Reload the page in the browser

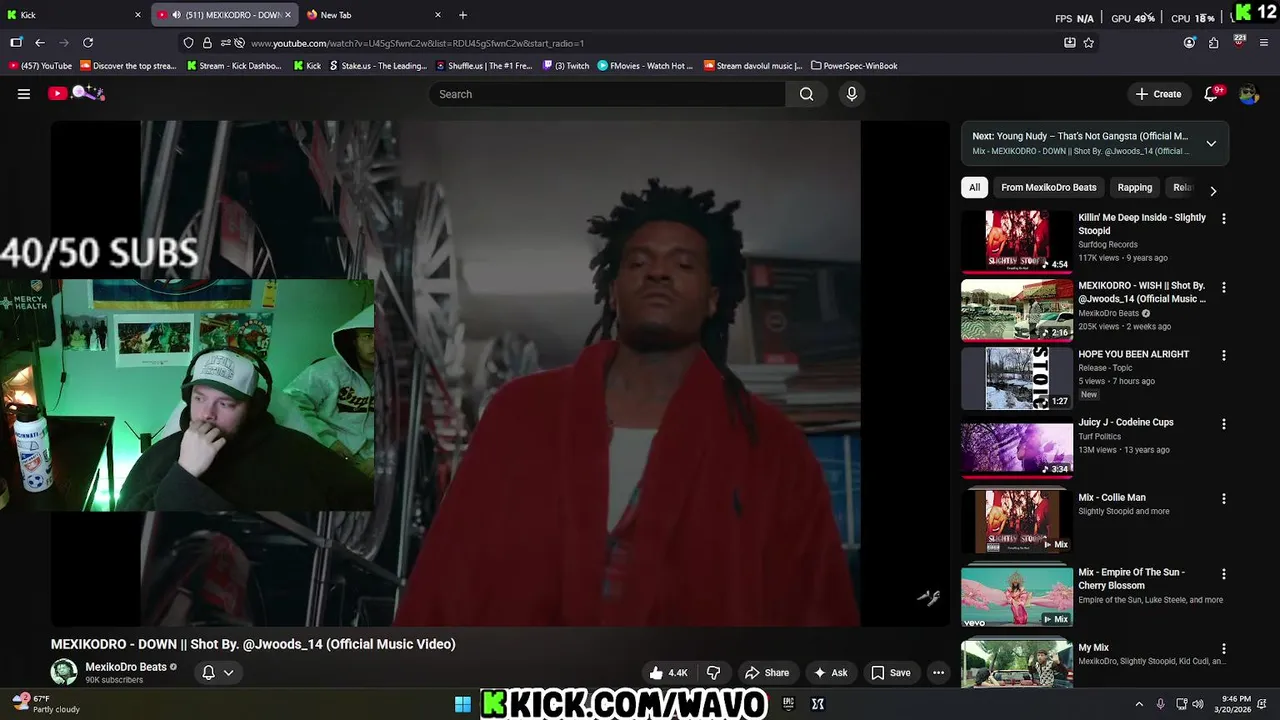coord(88,43)
